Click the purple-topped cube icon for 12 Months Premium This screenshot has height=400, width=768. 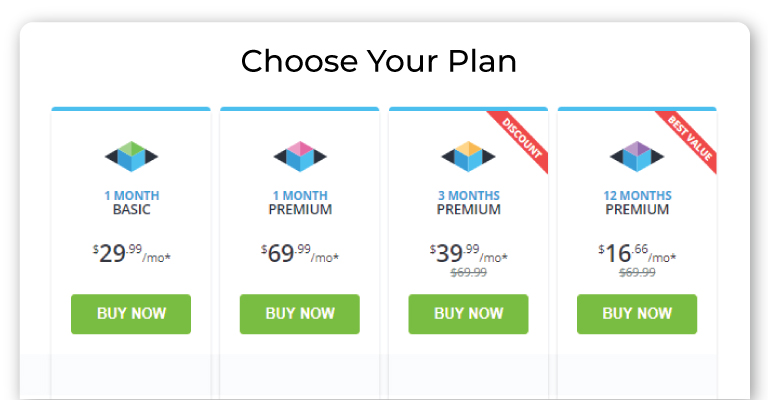pyautogui.click(x=637, y=156)
